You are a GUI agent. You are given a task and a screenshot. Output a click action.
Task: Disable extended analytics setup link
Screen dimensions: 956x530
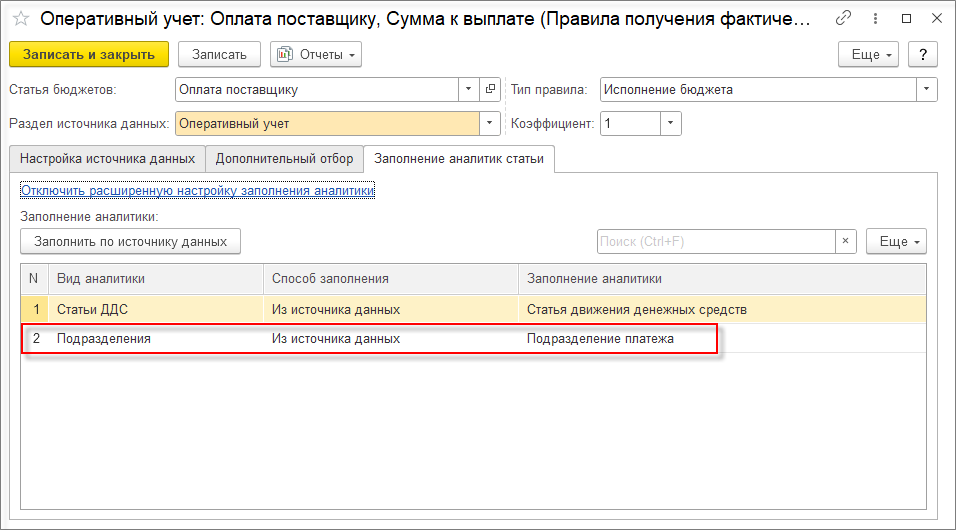[197, 190]
